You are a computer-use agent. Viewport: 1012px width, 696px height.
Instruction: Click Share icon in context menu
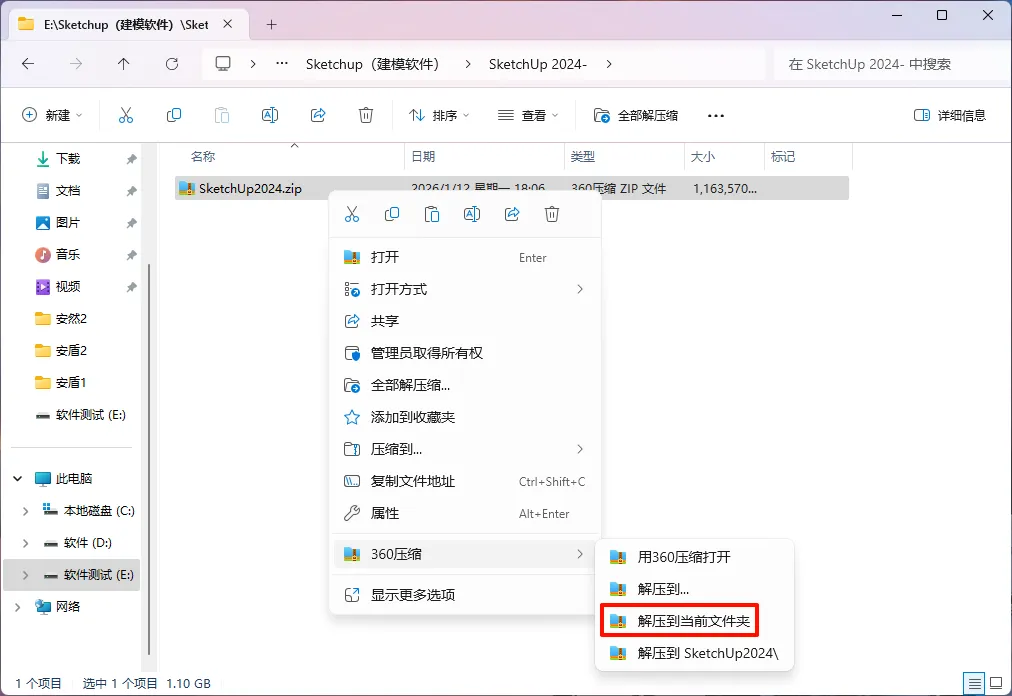(512, 214)
